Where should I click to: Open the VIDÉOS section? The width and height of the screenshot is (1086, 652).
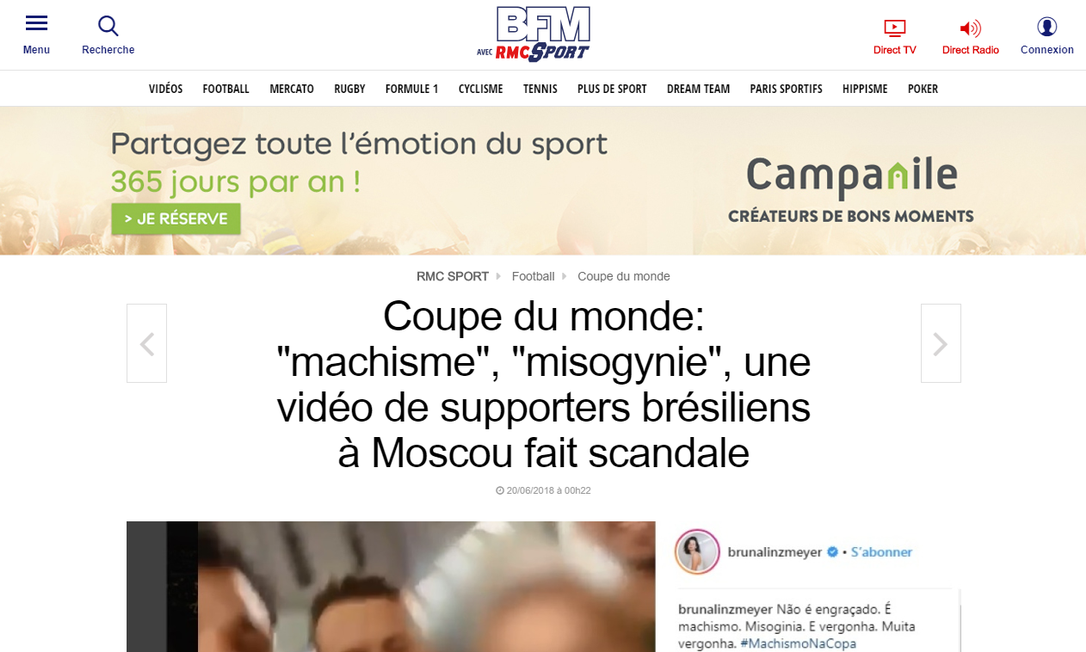166,89
